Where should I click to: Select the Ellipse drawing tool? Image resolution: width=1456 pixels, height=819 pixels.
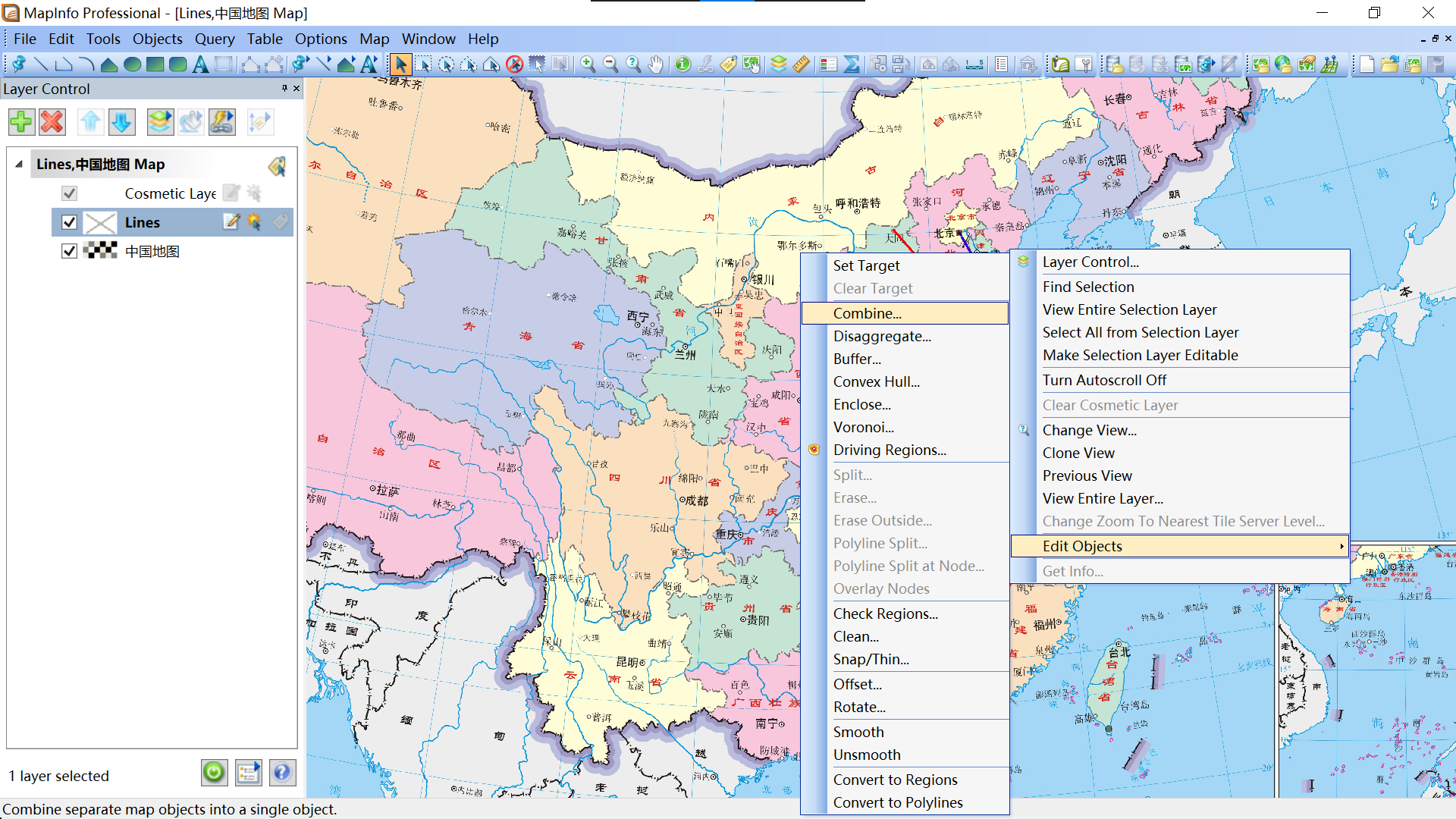[132, 64]
